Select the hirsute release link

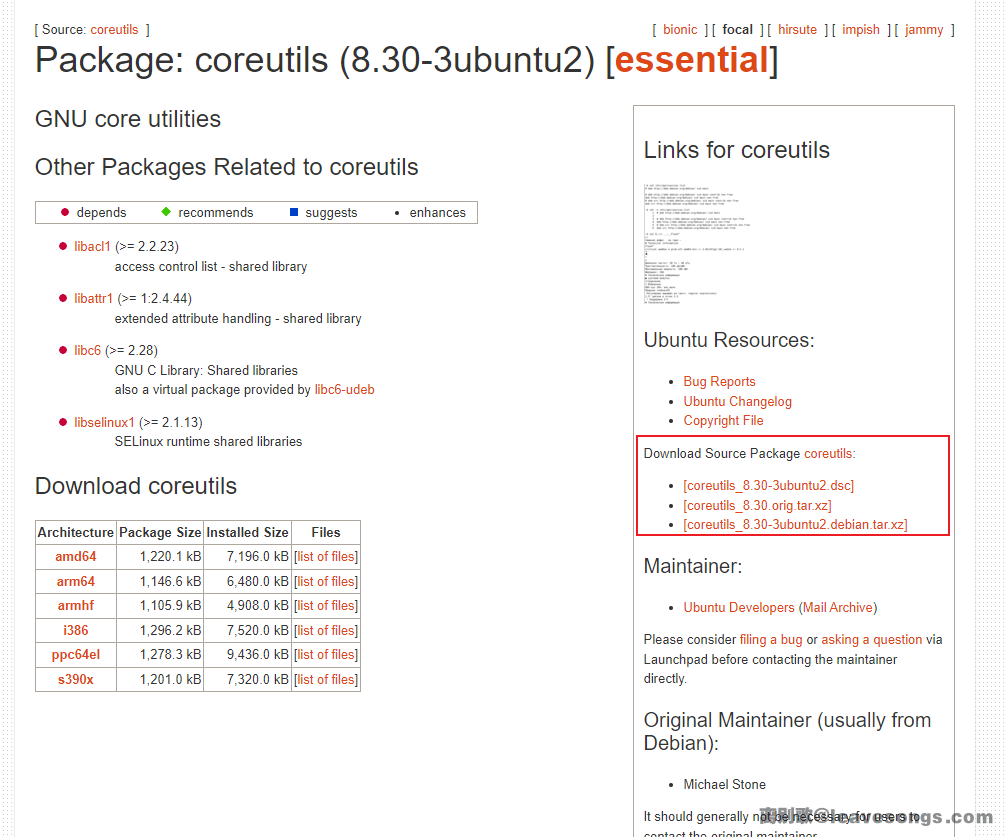[797, 29]
